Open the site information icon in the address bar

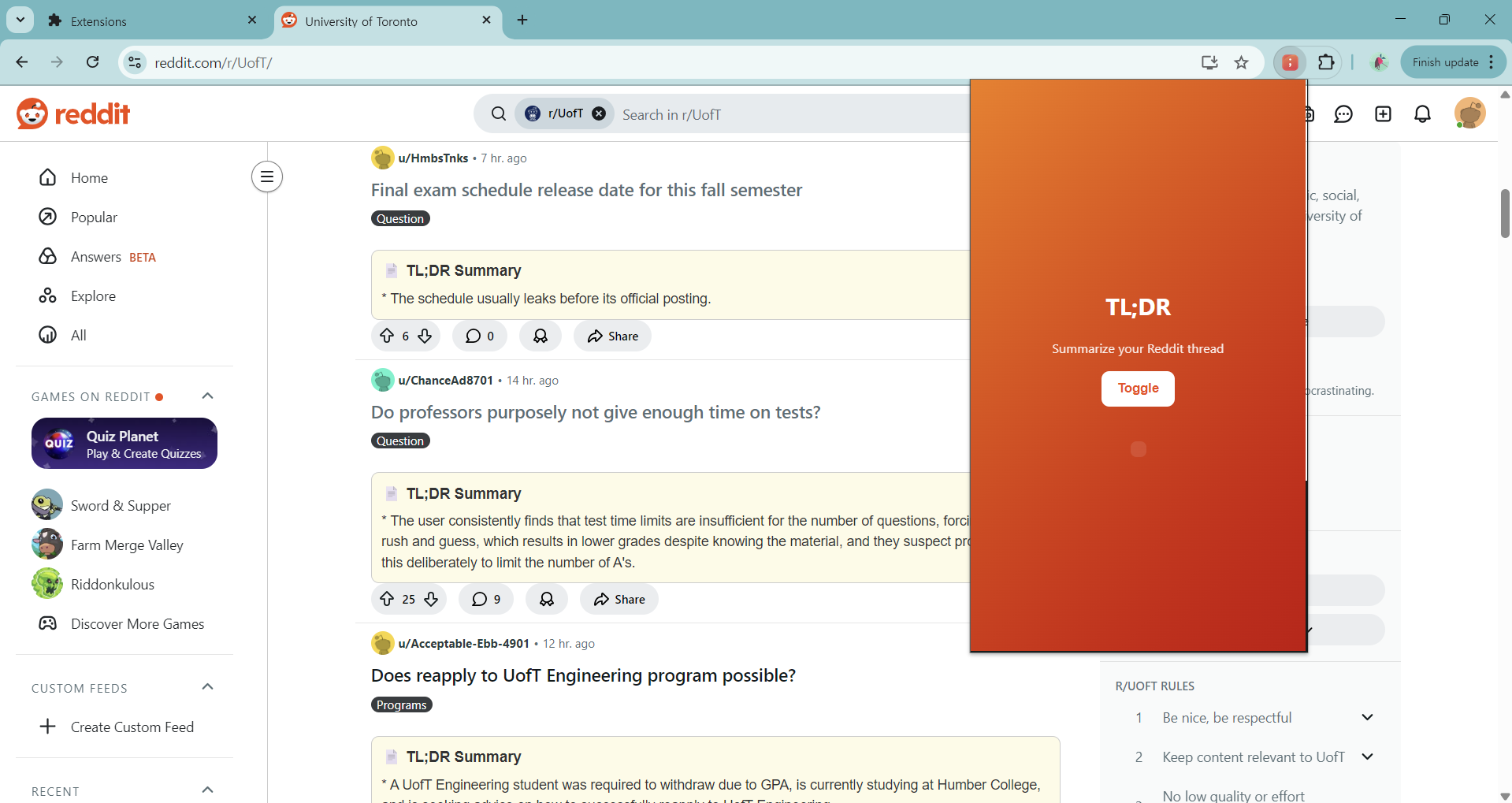tap(136, 62)
